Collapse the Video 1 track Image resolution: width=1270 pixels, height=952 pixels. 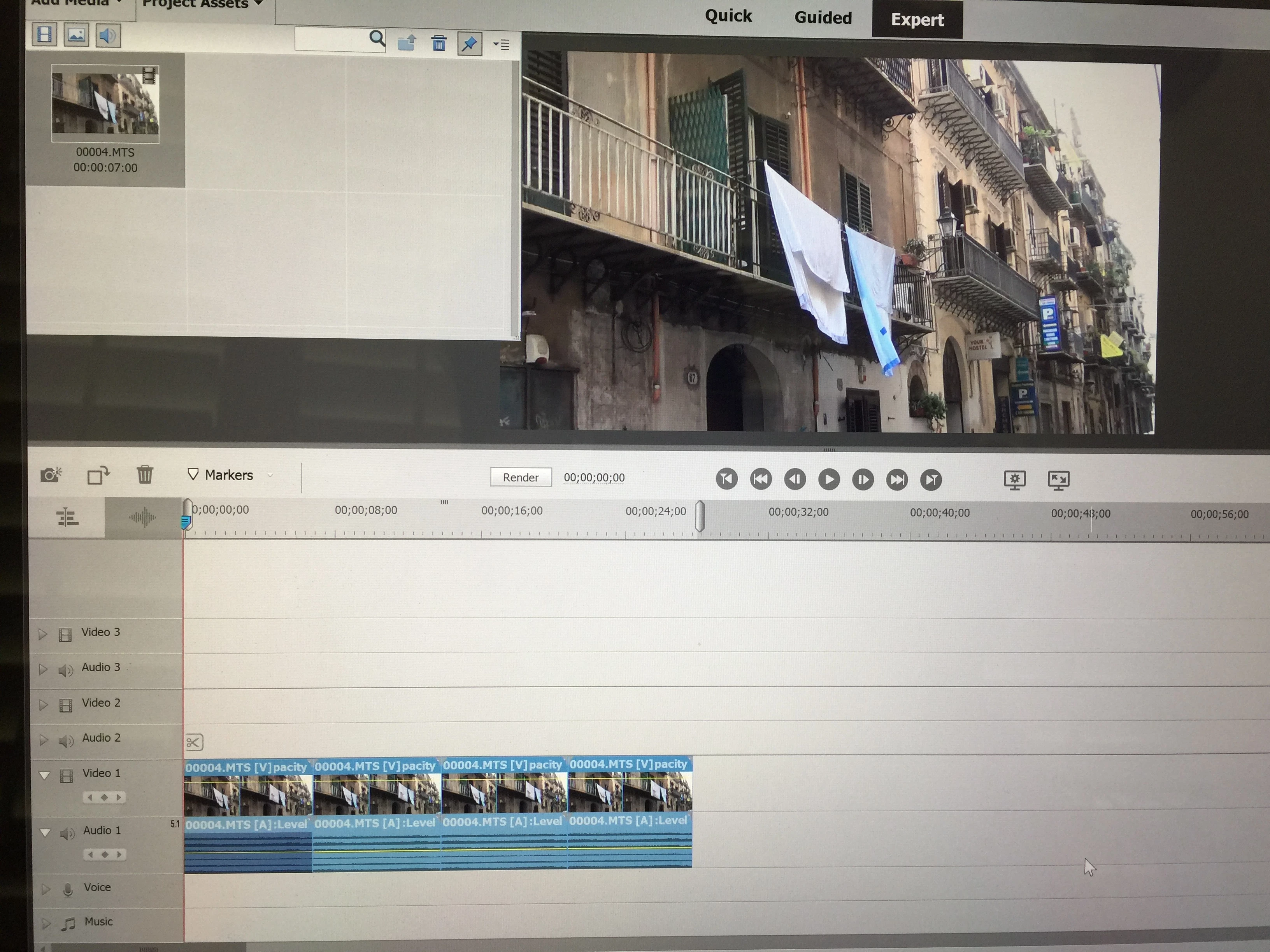(44, 775)
